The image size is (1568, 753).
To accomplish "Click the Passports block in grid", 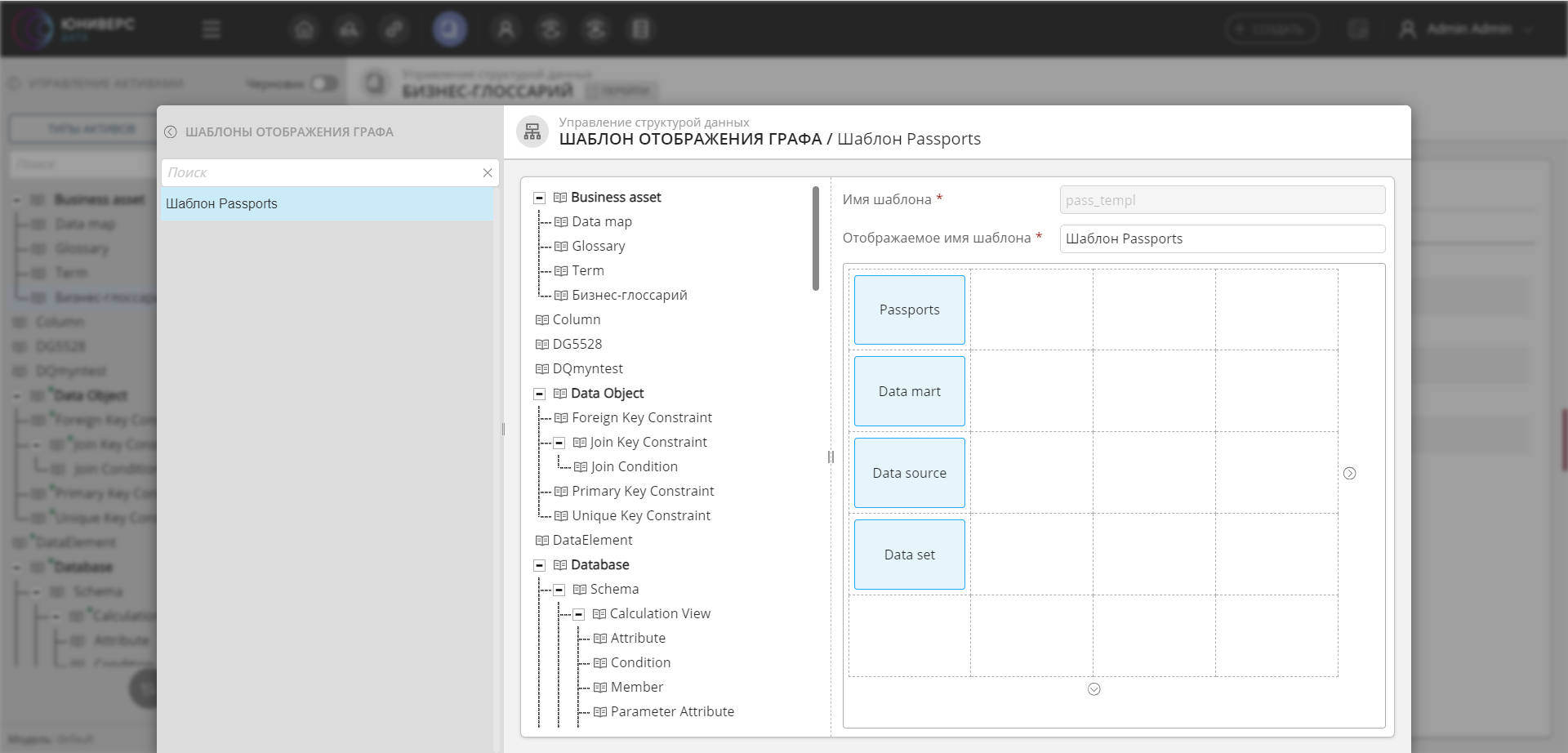I will 909,310.
